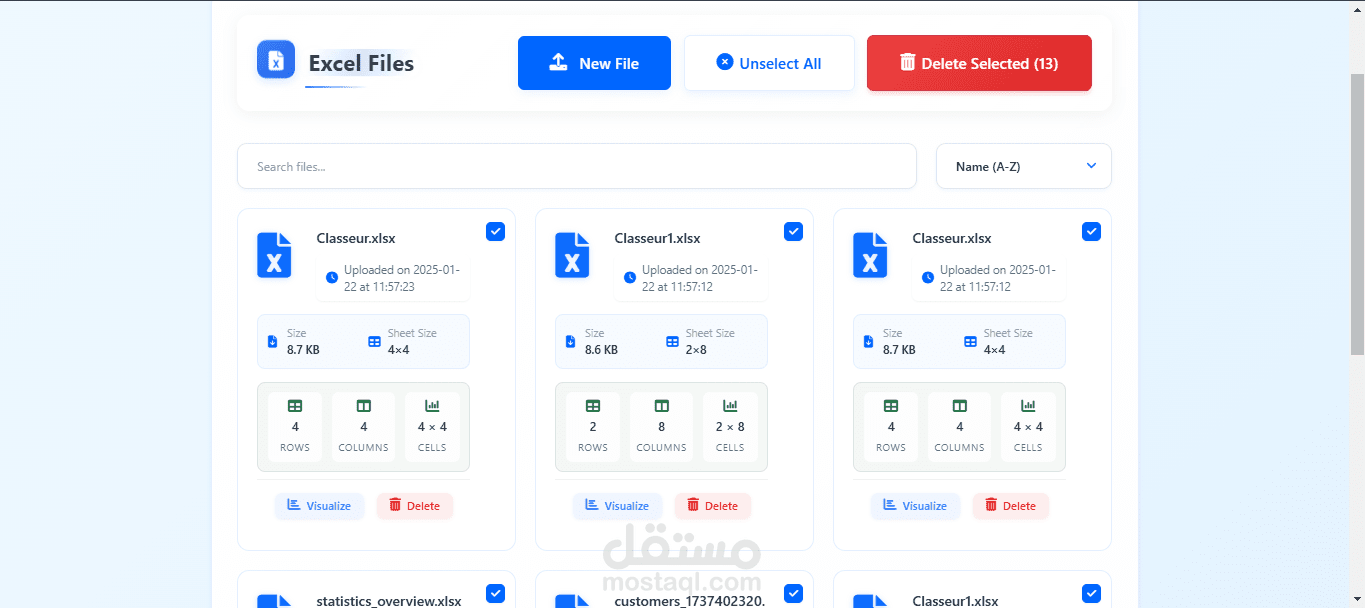Click Size icon in Classeur.xlsx 11:57:23 card
This screenshot has width=1365, height=608.
[272, 341]
